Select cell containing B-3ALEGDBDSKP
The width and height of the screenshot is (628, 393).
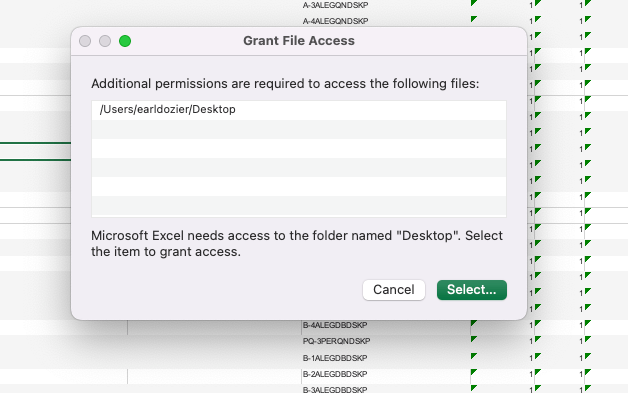tap(386, 389)
